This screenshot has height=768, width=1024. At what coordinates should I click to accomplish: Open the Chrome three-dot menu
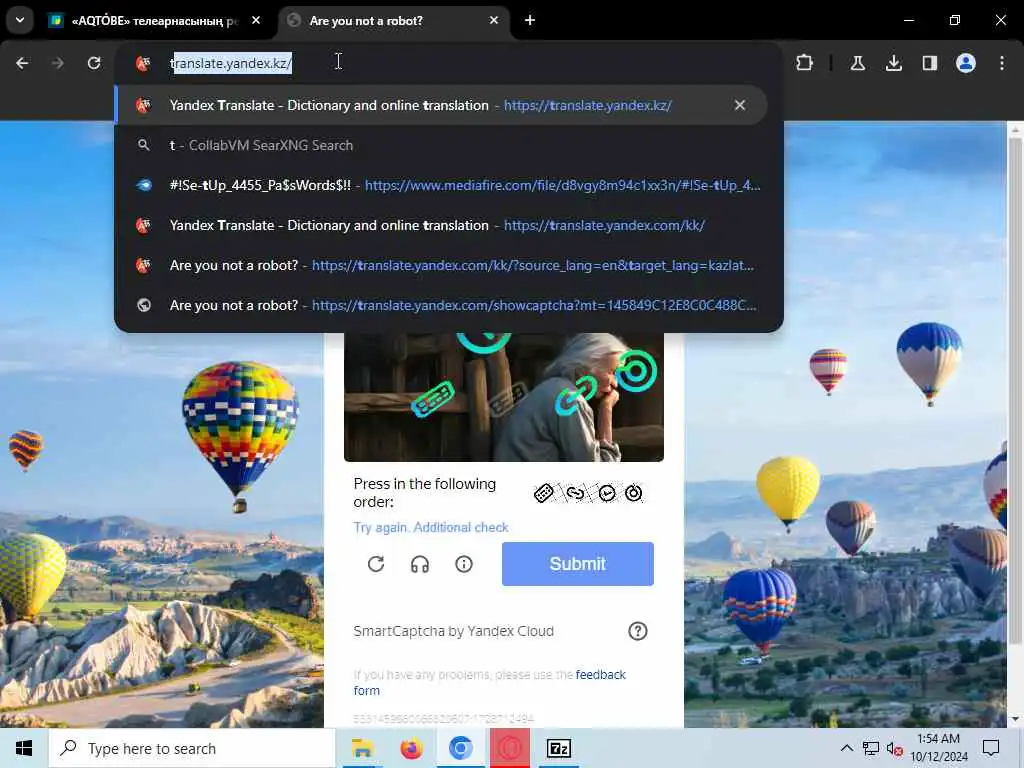tap(1001, 63)
